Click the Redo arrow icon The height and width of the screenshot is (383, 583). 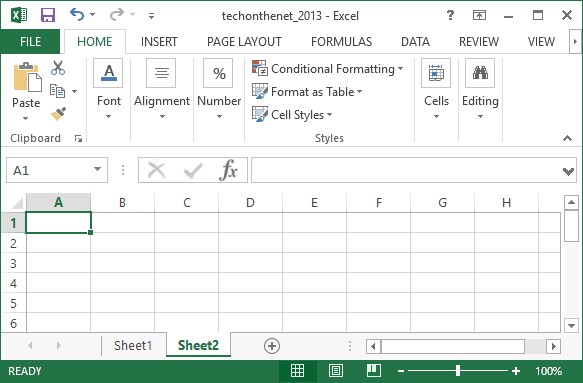(117, 15)
